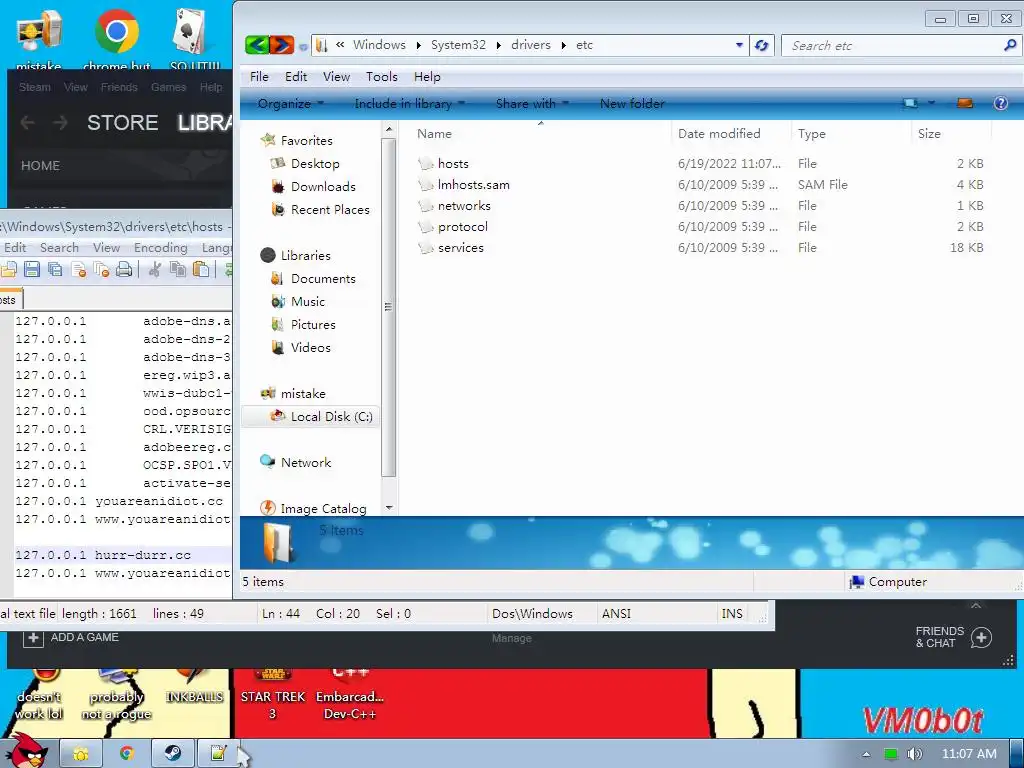Click the change view icon in Explorer
The image size is (1024, 768).
(x=910, y=103)
